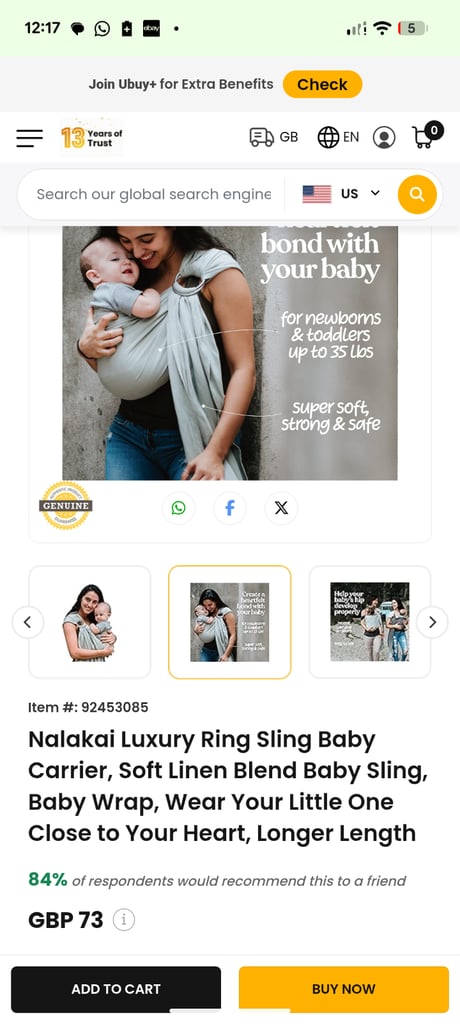Viewport: 460px width, 1024px height.
Task: Click the Check button for Ubuy+
Action: (x=322, y=84)
